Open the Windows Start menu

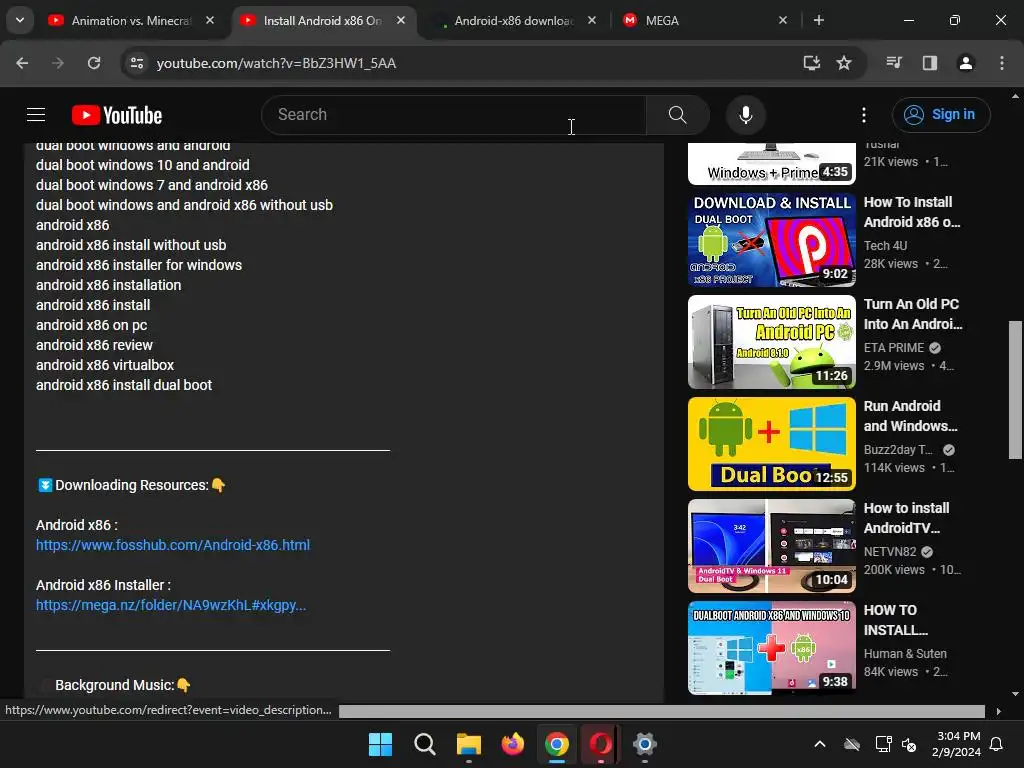pyautogui.click(x=380, y=744)
